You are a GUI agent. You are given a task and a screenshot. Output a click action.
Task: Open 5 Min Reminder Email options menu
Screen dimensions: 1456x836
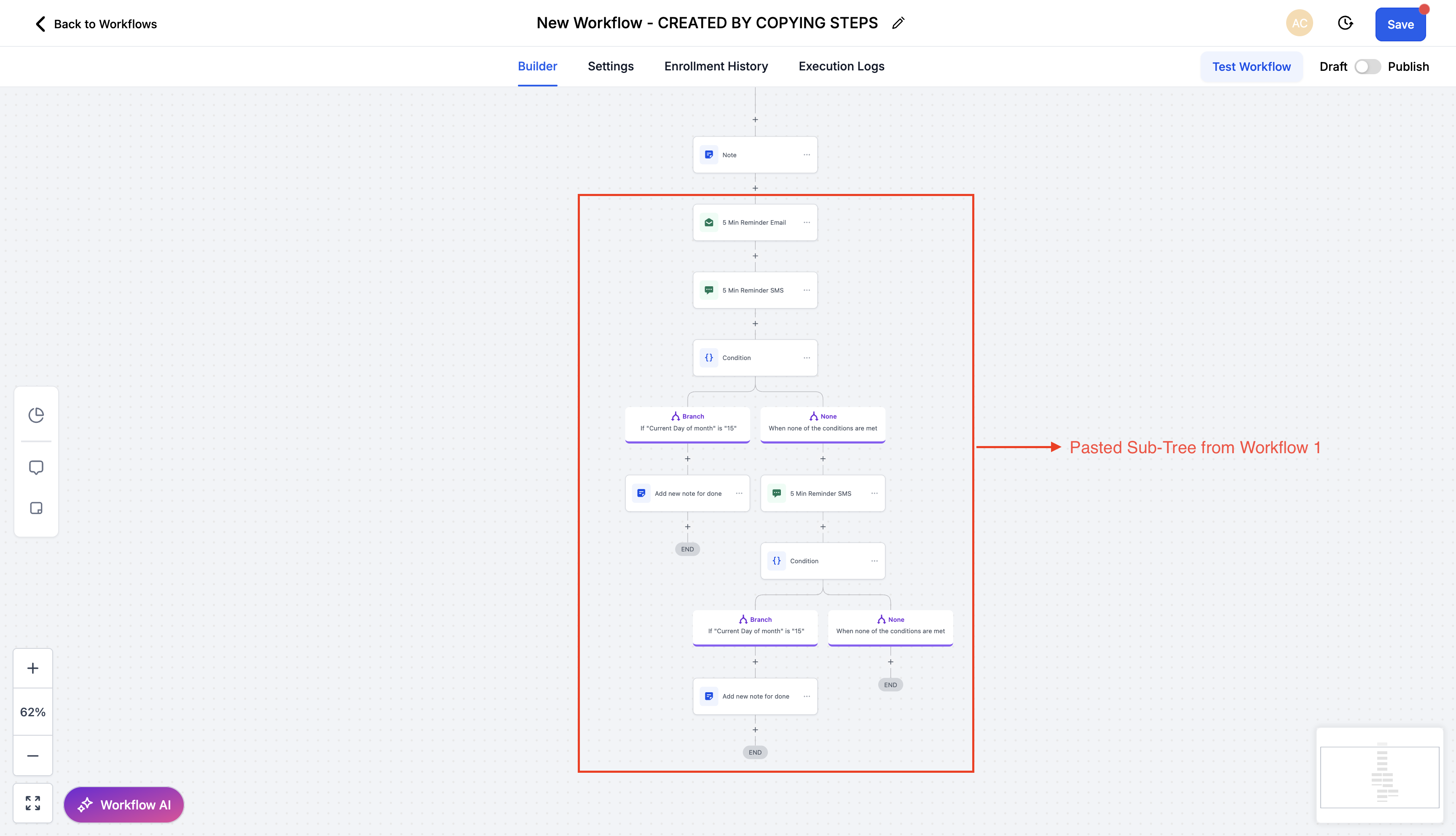(806, 223)
